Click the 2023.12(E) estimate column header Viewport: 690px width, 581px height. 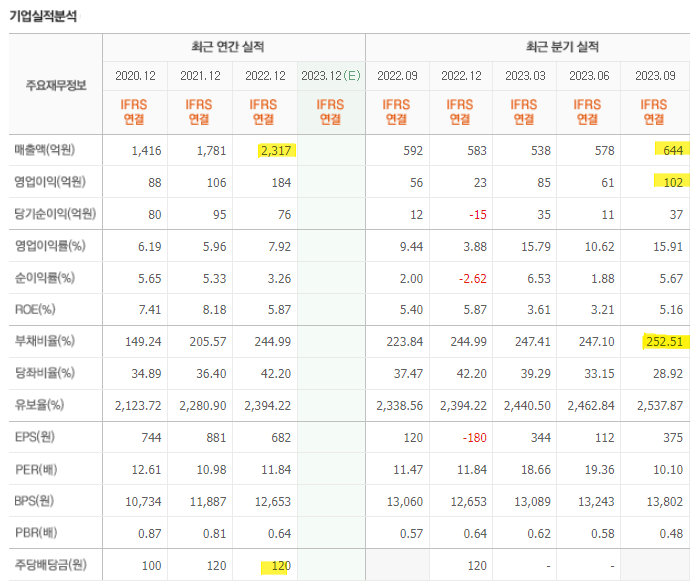(331, 76)
